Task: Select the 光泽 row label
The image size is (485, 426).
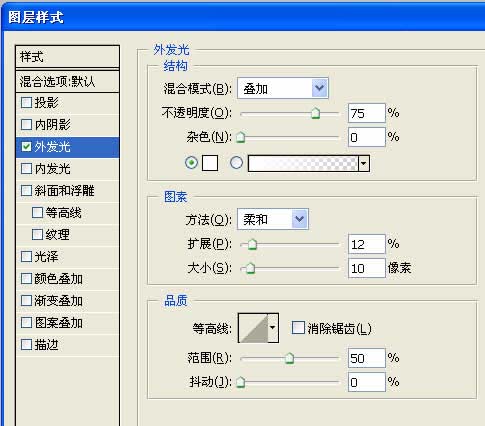Action: [46, 257]
